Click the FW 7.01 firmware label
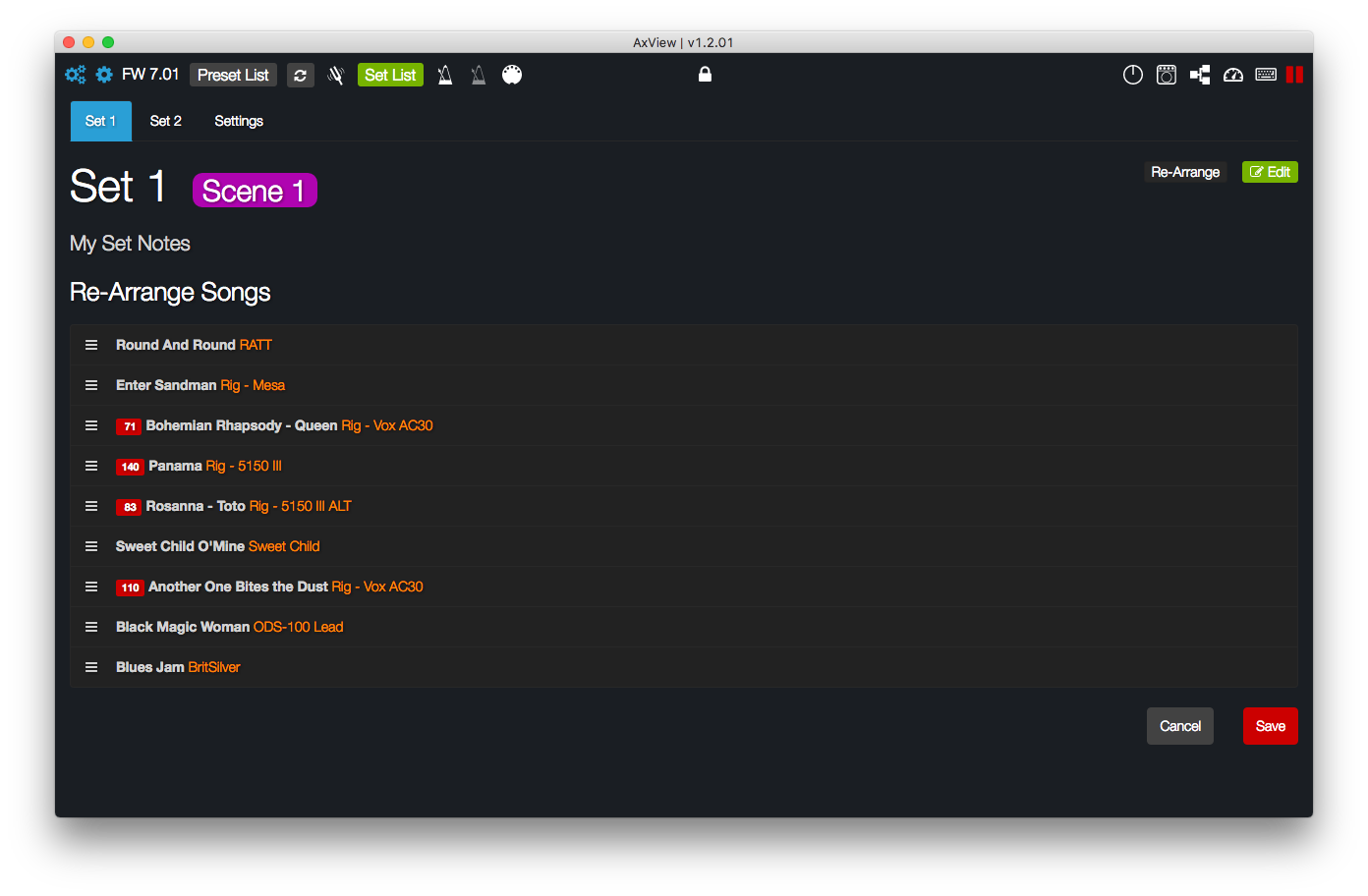The width and height of the screenshot is (1368, 896). point(150,75)
